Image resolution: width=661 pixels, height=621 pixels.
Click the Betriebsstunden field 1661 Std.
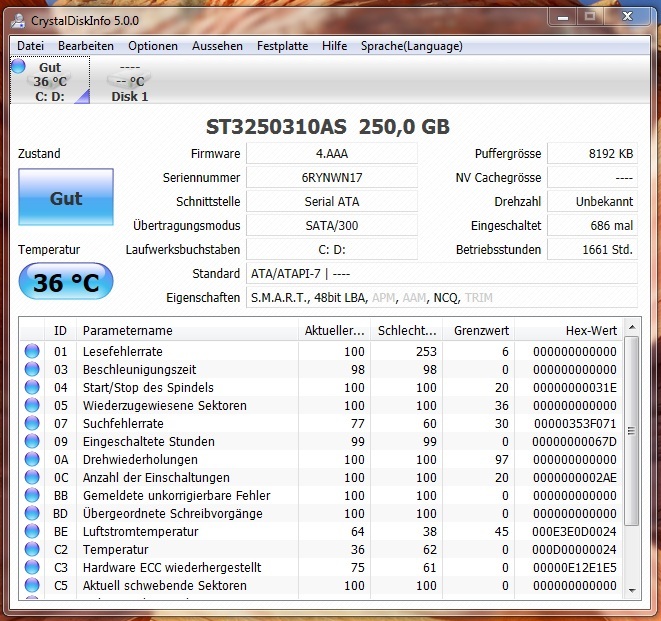592,250
